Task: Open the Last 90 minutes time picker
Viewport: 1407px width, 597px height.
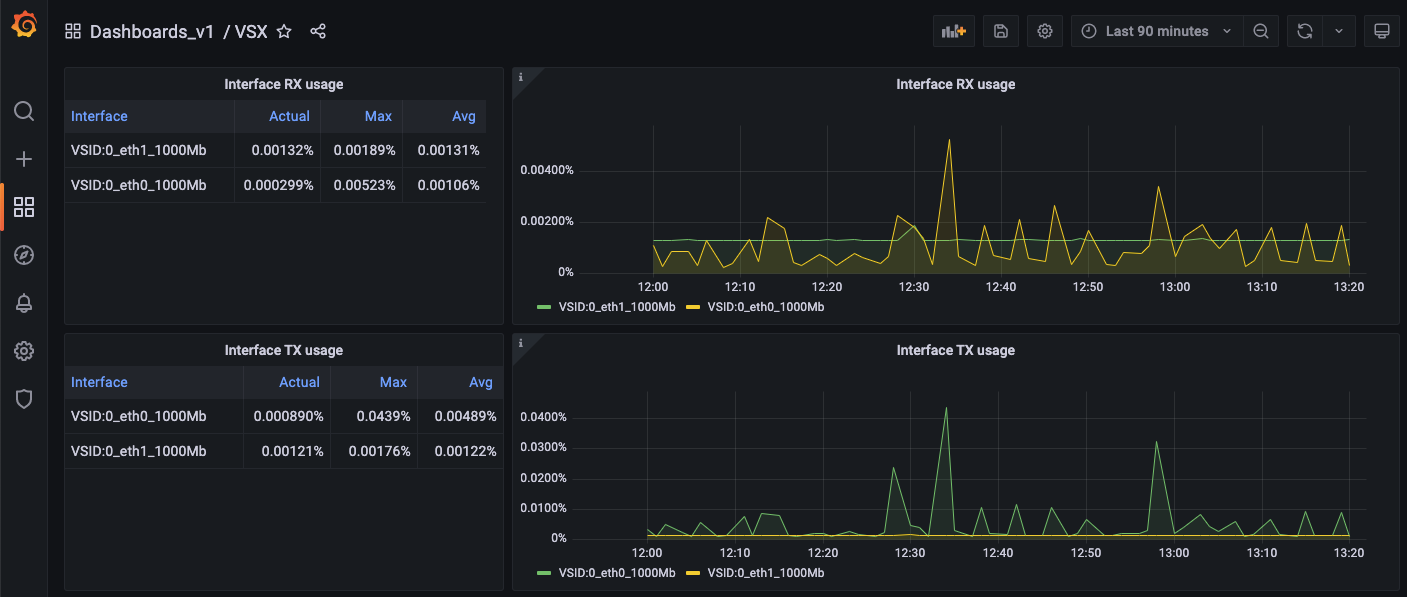Action: point(1157,31)
